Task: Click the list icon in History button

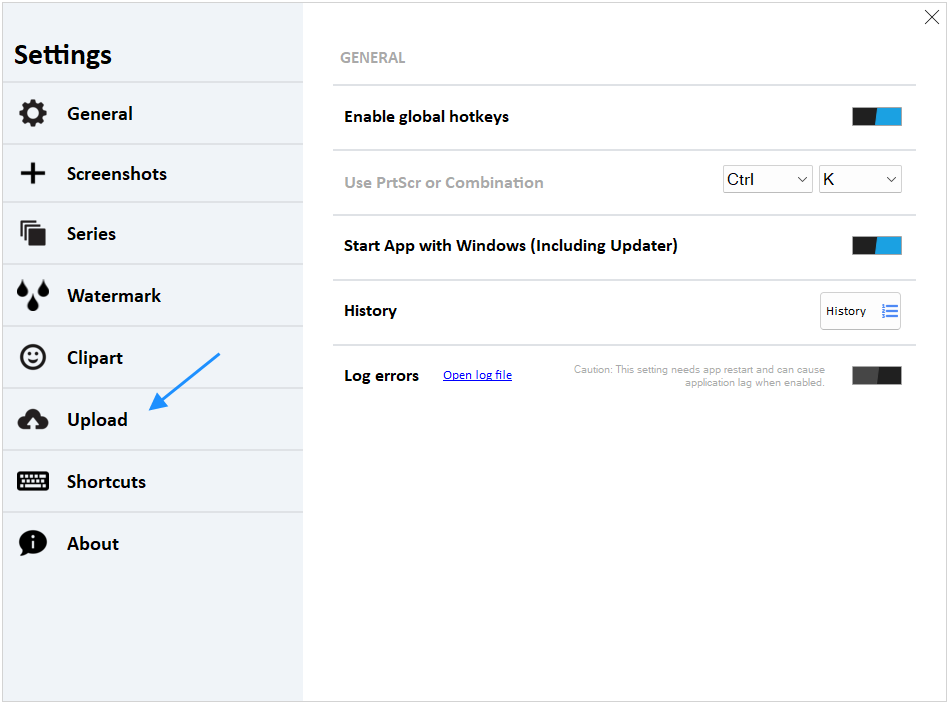Action: (889, 311)
